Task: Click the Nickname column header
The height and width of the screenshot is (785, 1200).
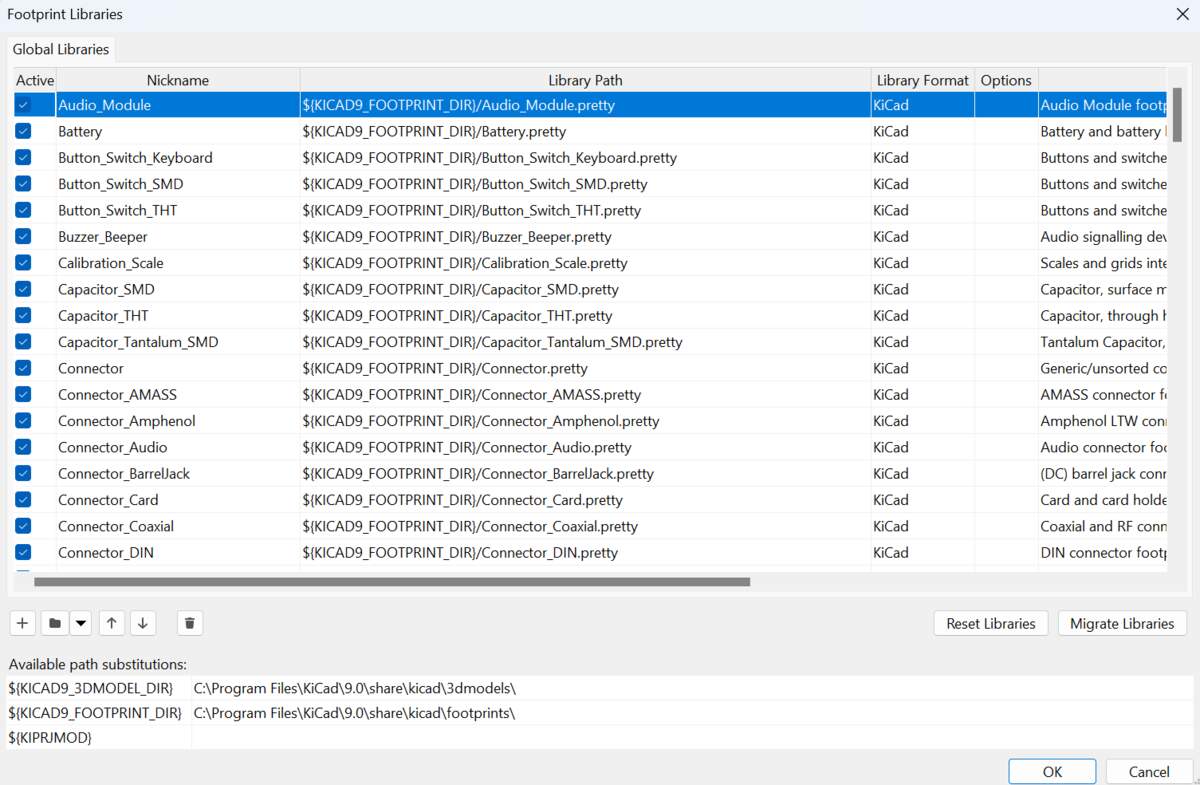Action: click(177, 80)
